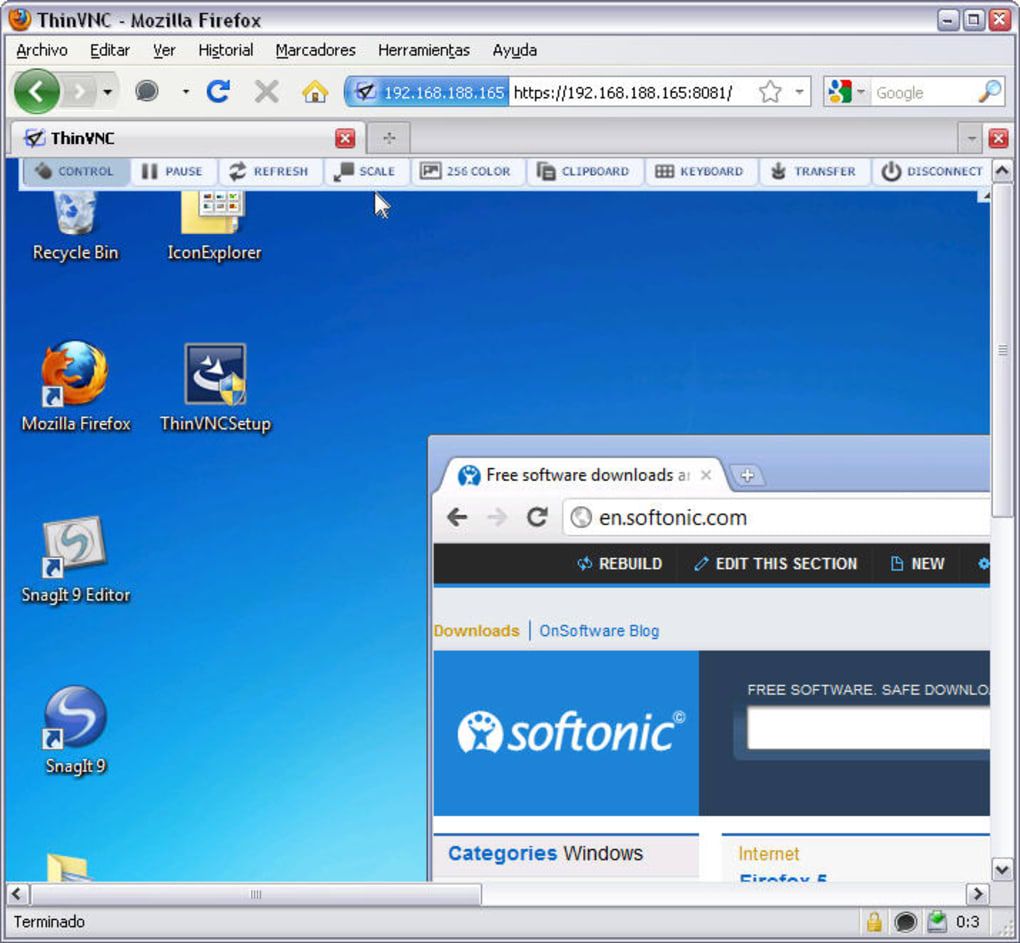Click the Stop loading X icon
This screenshot has height=943, width=1020.
coord(267,92)
